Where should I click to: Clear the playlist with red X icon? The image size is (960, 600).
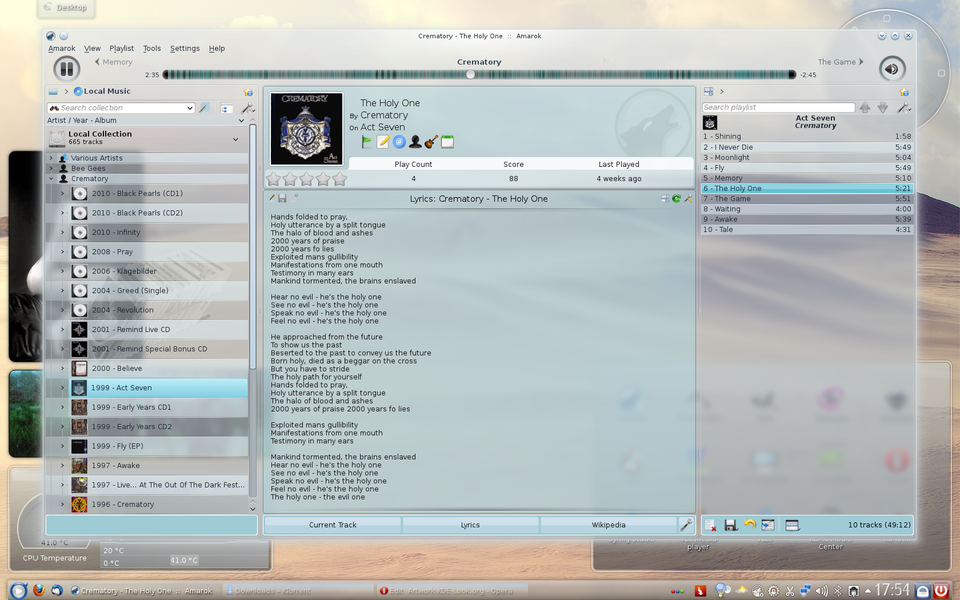710,525
